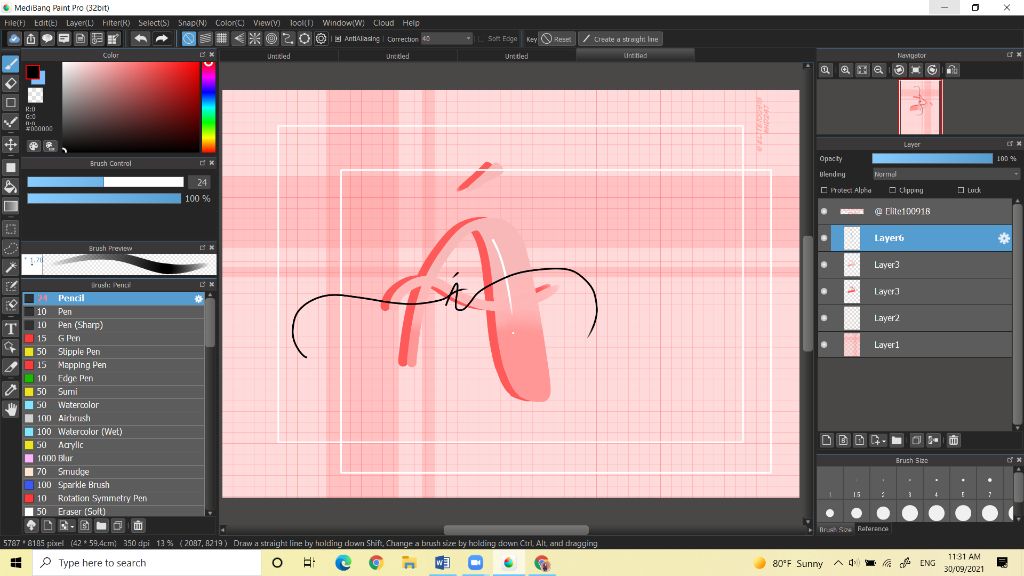Image resolution: width=1024 pixels, height=576 pixels.
Task: Click the Reset button in the toolbar
Action: pyautogui.click(x=556, y=39)
